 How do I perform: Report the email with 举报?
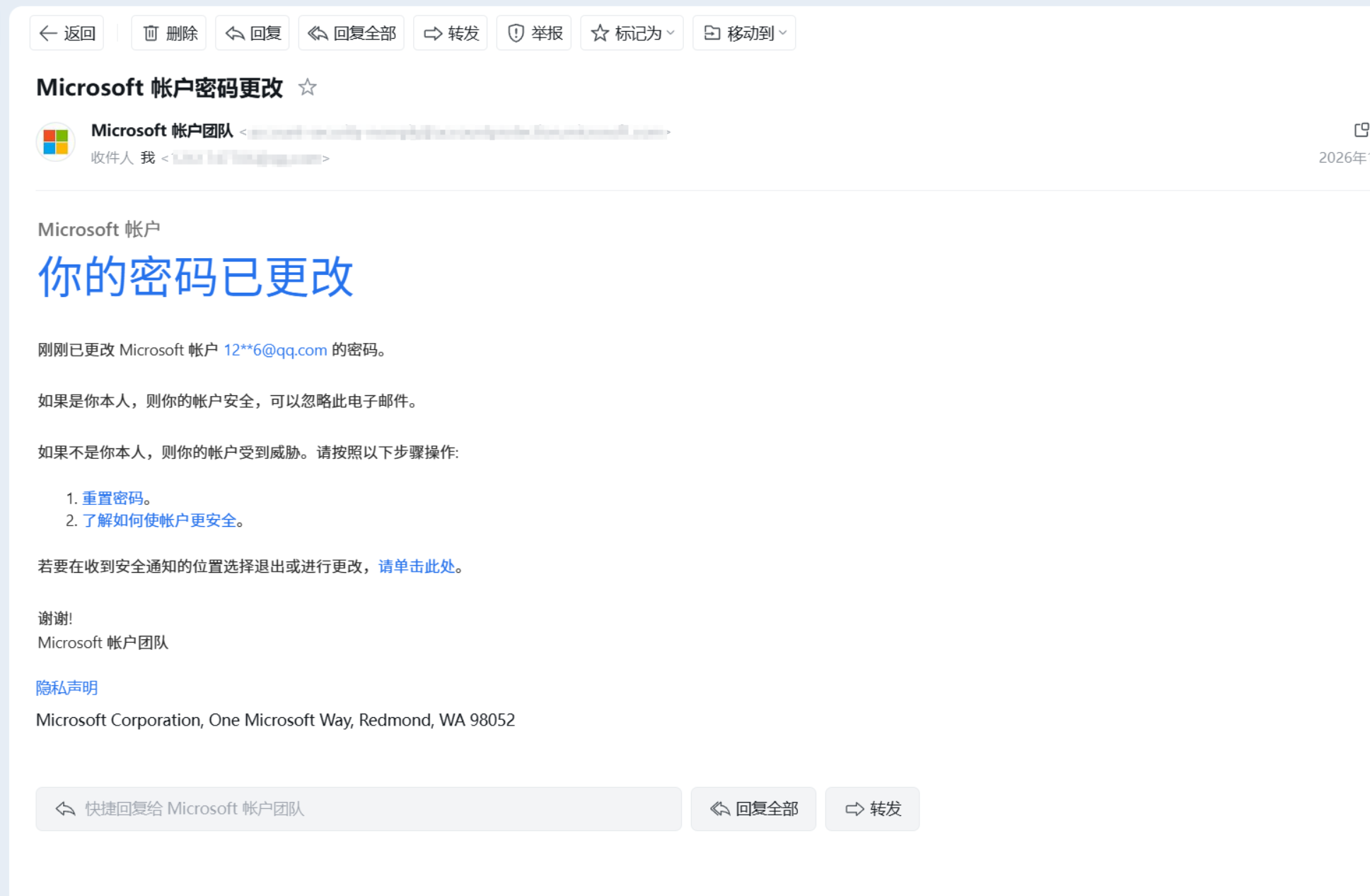(534, 33)
